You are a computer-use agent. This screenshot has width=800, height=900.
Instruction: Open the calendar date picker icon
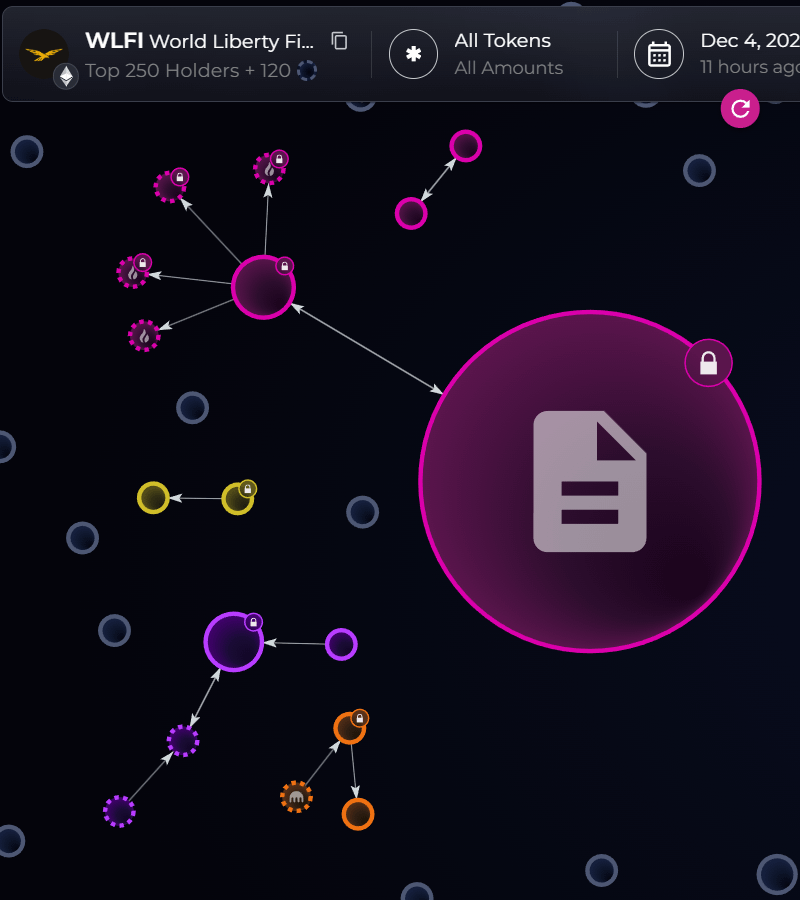[659, 54]
